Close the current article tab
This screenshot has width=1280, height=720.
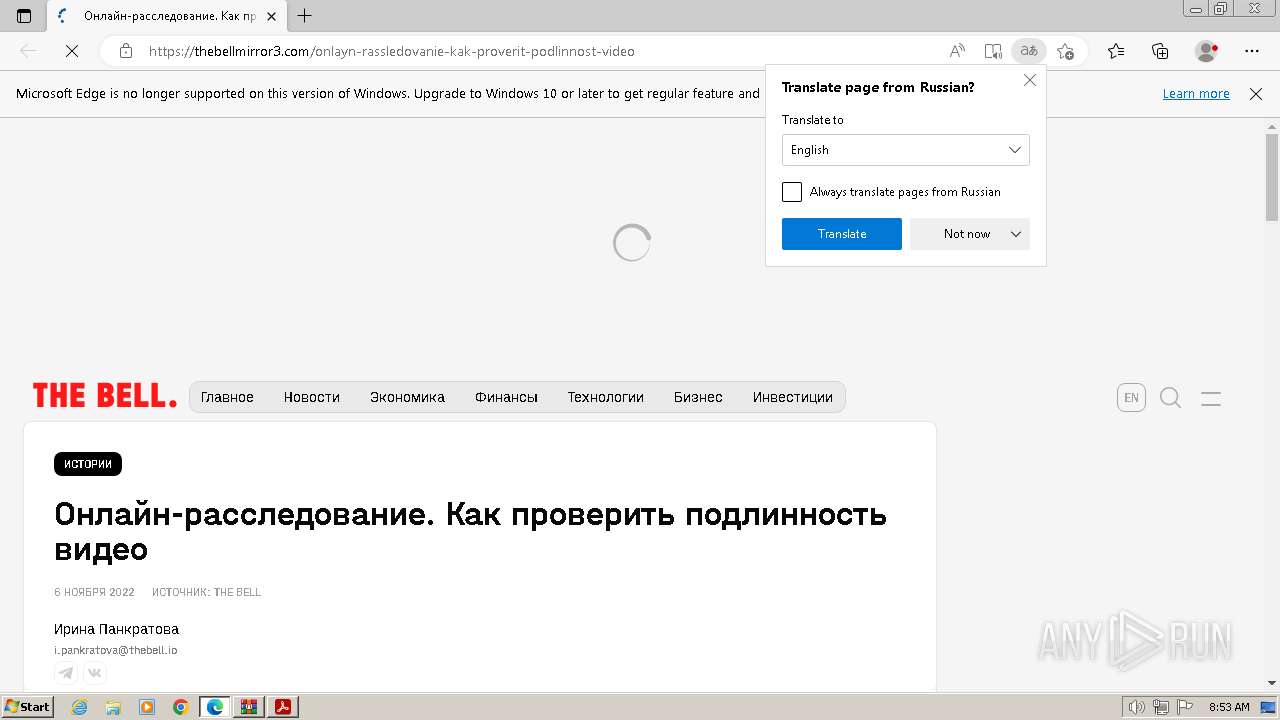pyautogui.click(x=271, y=16)
